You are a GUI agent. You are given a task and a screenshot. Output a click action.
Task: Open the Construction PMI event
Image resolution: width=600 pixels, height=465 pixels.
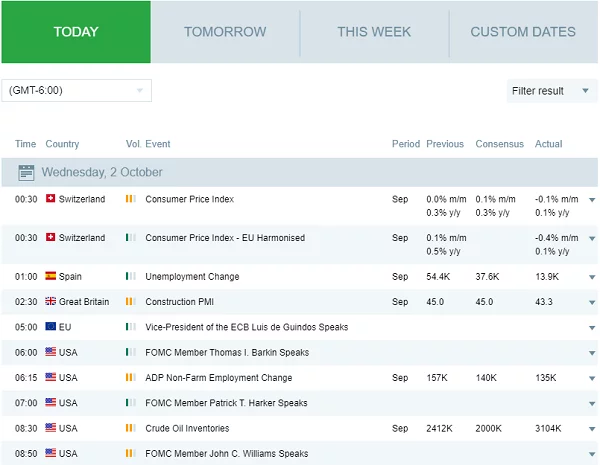pyautogui.click(x=179, y=302)
